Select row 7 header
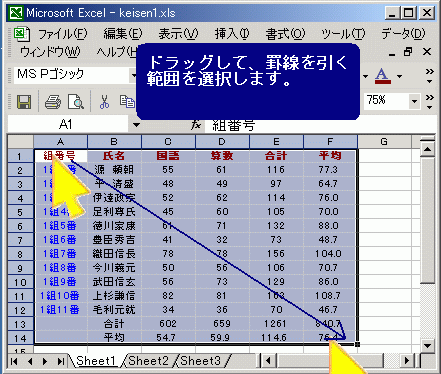 pyautogui.click(x=20, y=240)
